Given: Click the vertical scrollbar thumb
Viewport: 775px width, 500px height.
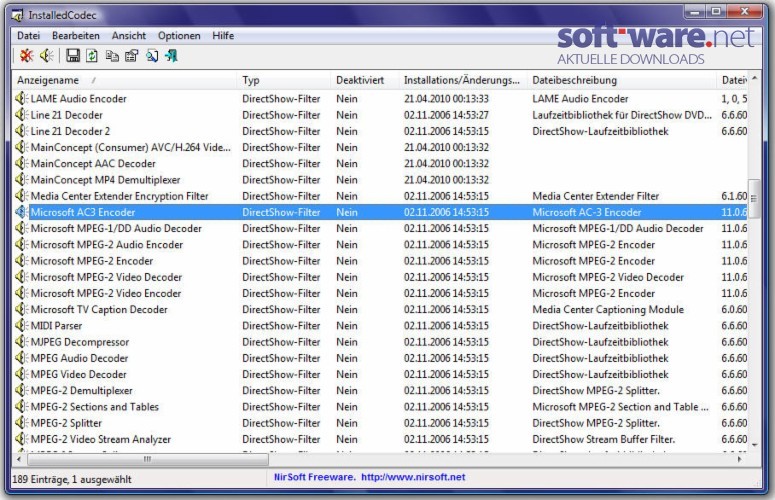Looking at the screenshot, I should (754, 199).
